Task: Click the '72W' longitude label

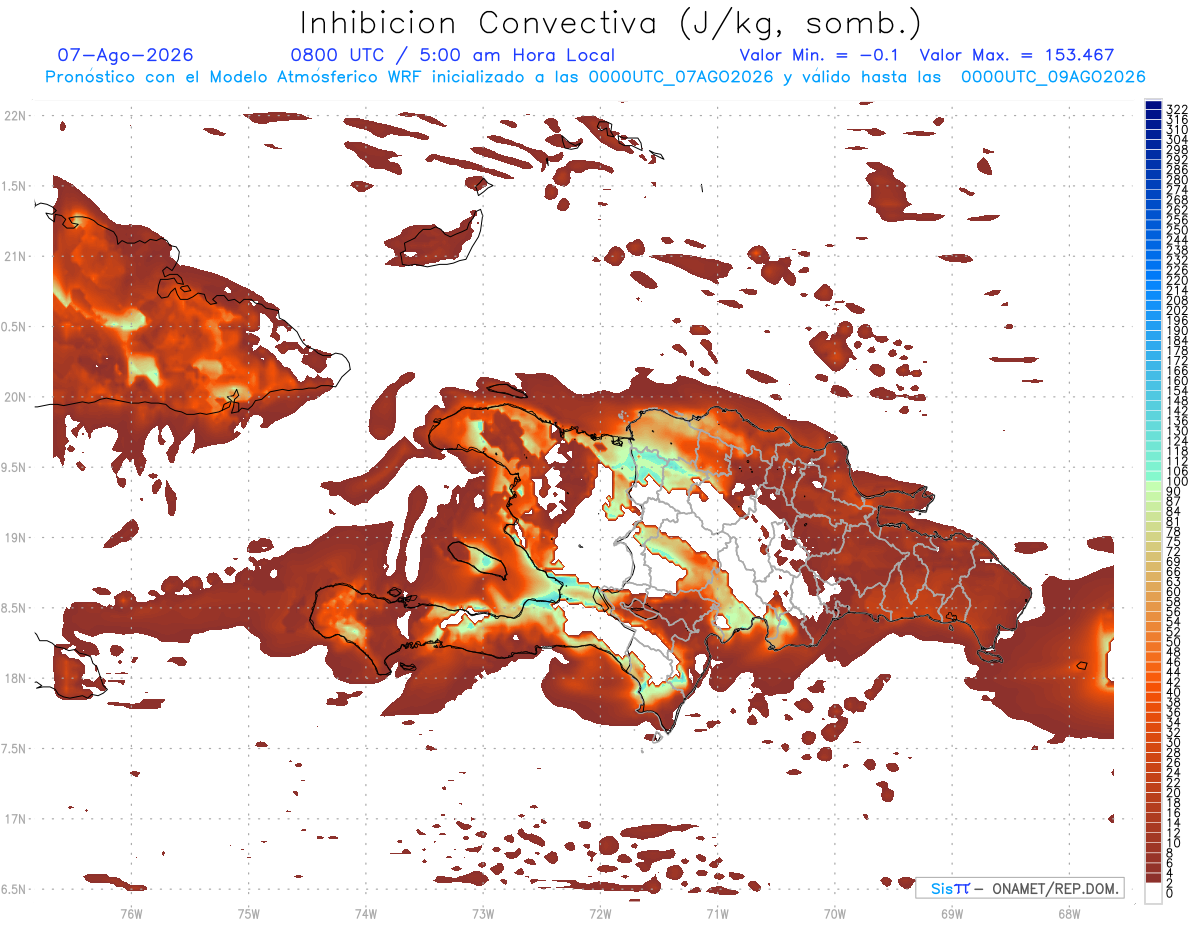Action: [x=600, y=913]
